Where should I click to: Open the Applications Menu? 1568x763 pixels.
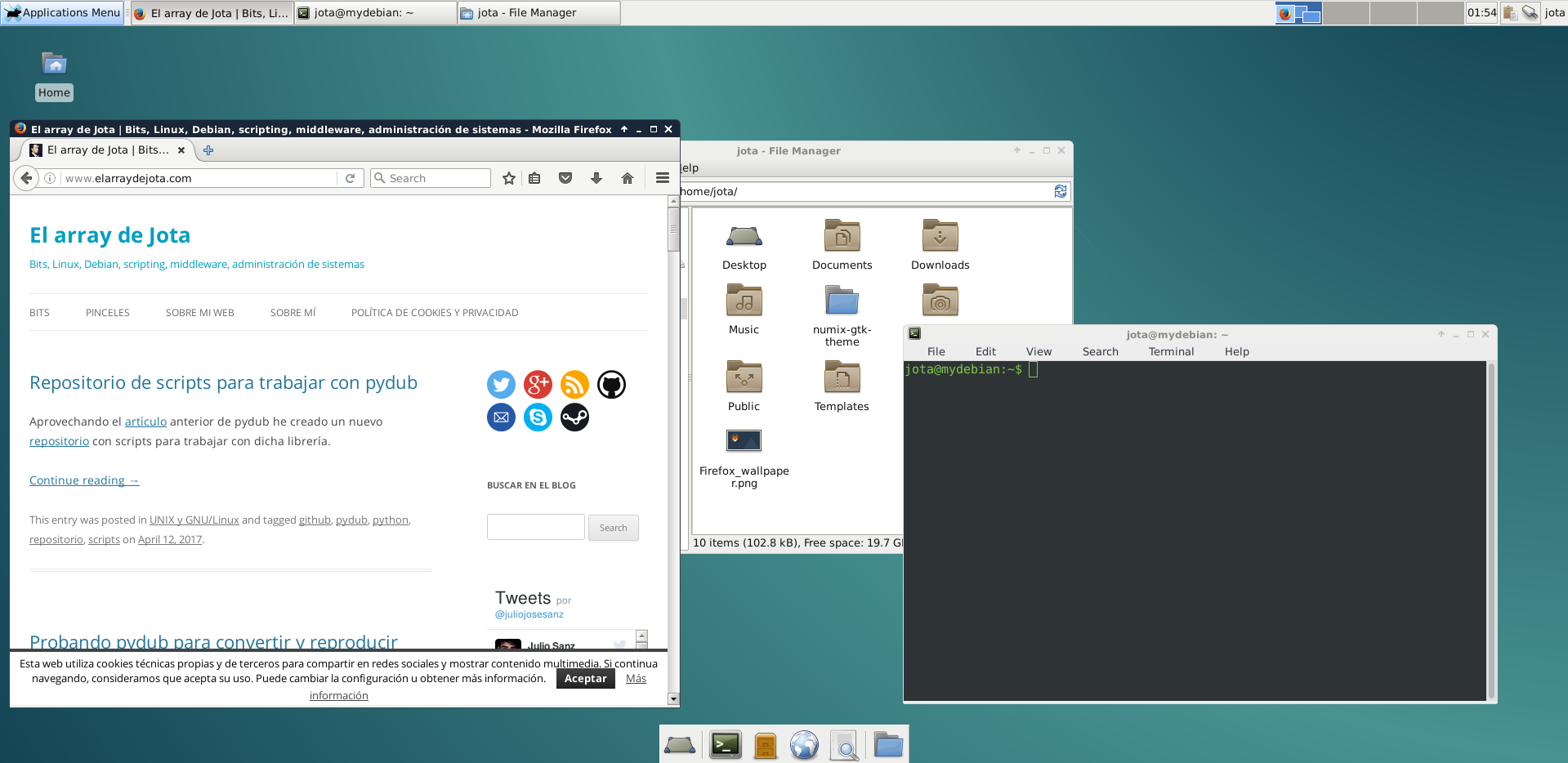(62, 12)
